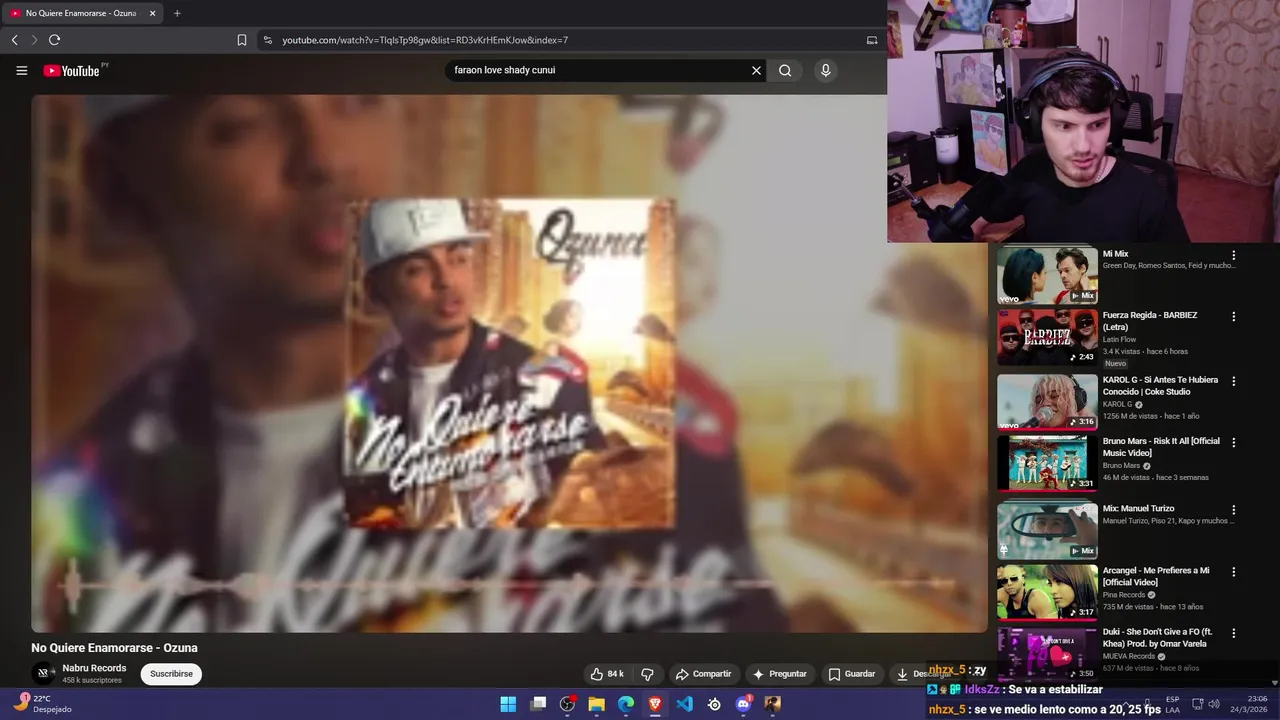Screen dimensions: 1280x720
Task: Go back one page in browser
Action: (14, 40)
